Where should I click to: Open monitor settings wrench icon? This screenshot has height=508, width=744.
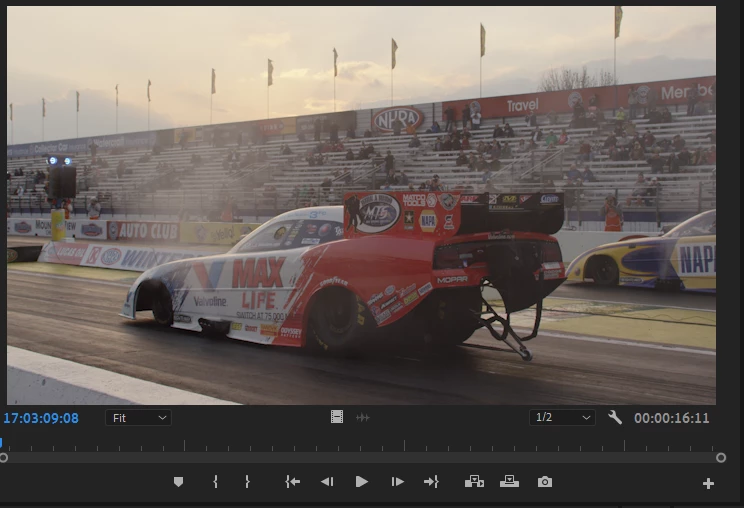click(x=615, y=417)
